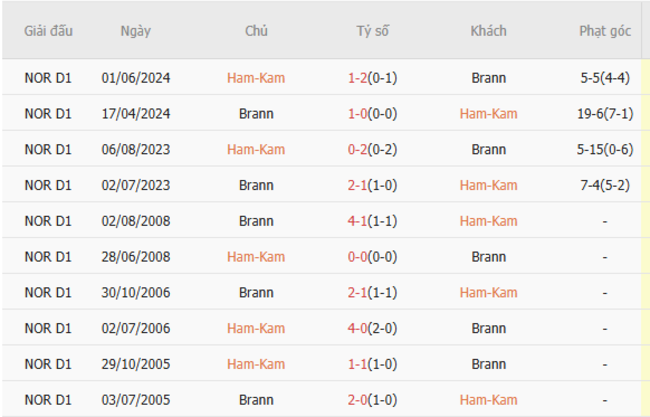Open the 4-1 match score

click(356, 221)
